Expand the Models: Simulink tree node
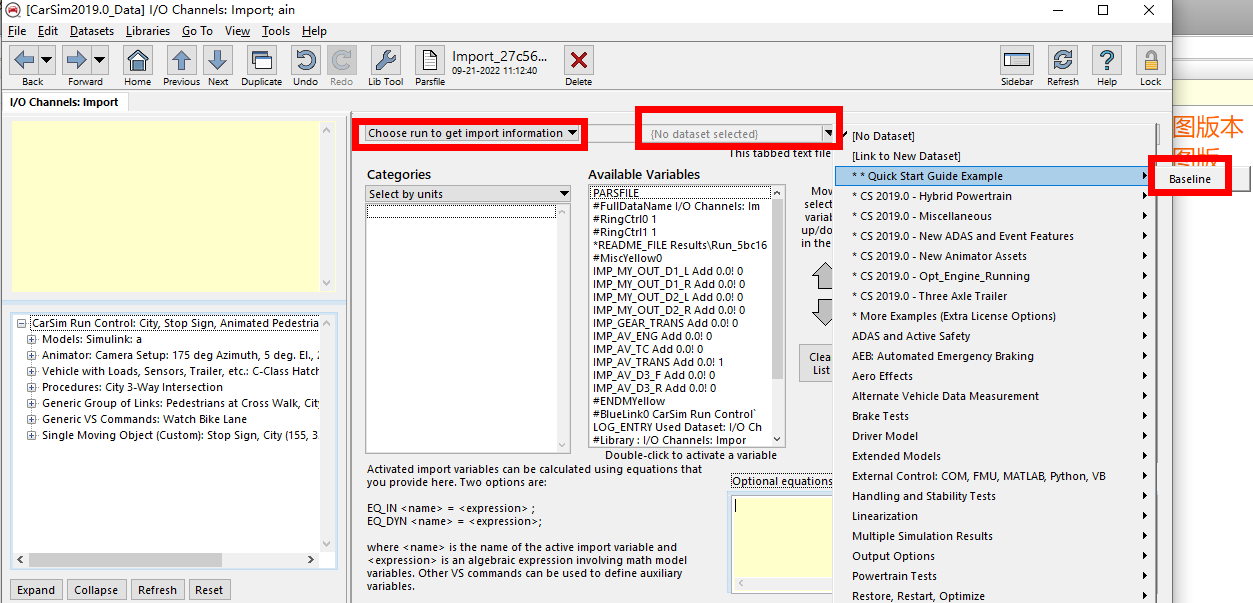This screenshot has width=1253, height=603. [33, 340]
